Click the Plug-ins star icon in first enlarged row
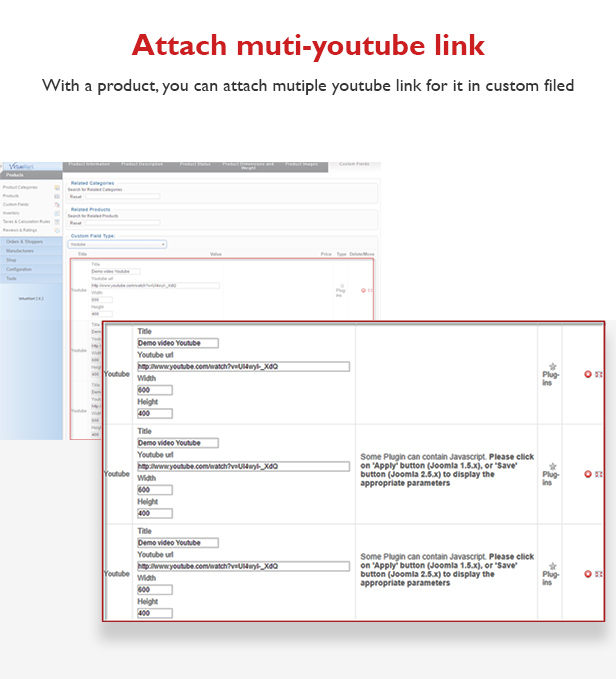Image resolution: width=616 pixels, height=679 pixels. point(552,366)
